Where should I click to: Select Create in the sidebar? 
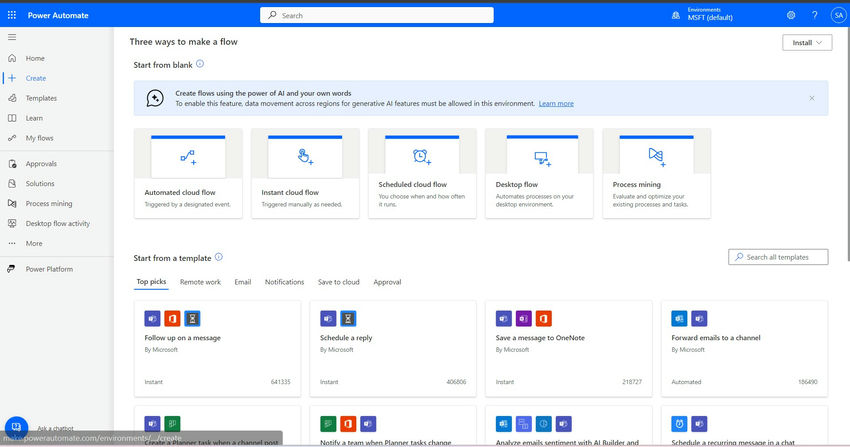point(36,78)
